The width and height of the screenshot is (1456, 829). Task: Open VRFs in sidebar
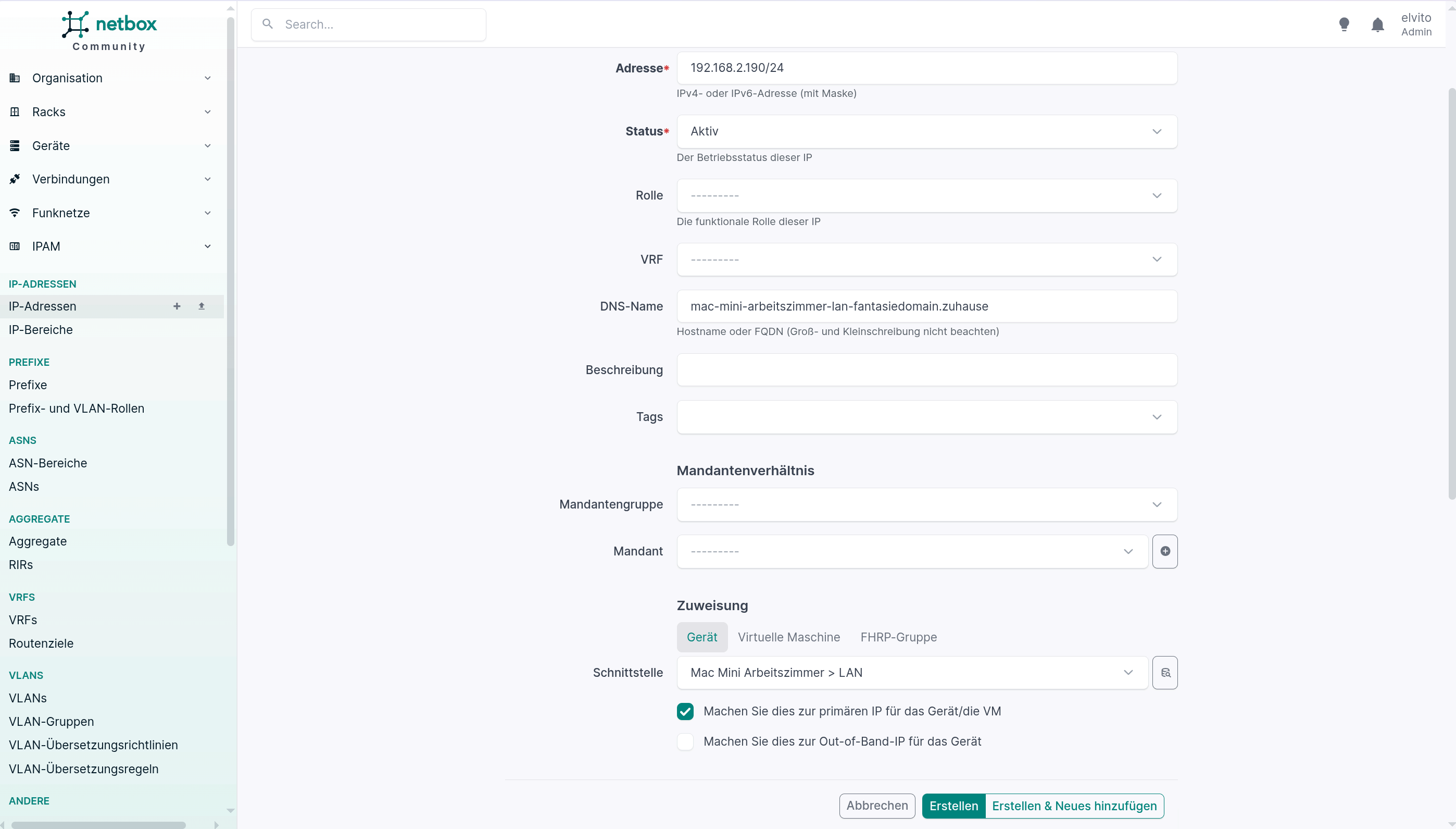coord(23,620)
